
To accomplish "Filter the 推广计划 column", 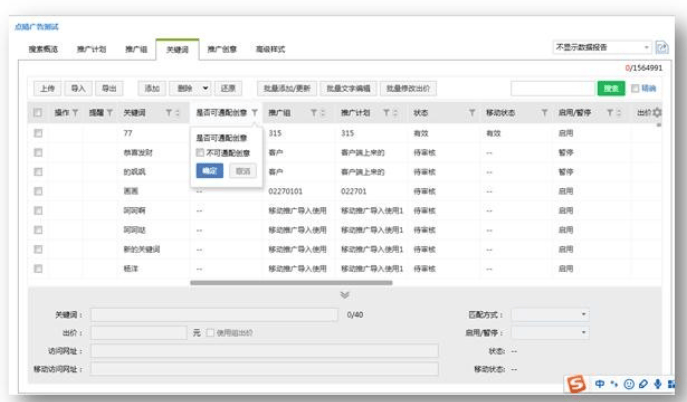I will pos(386,113).
